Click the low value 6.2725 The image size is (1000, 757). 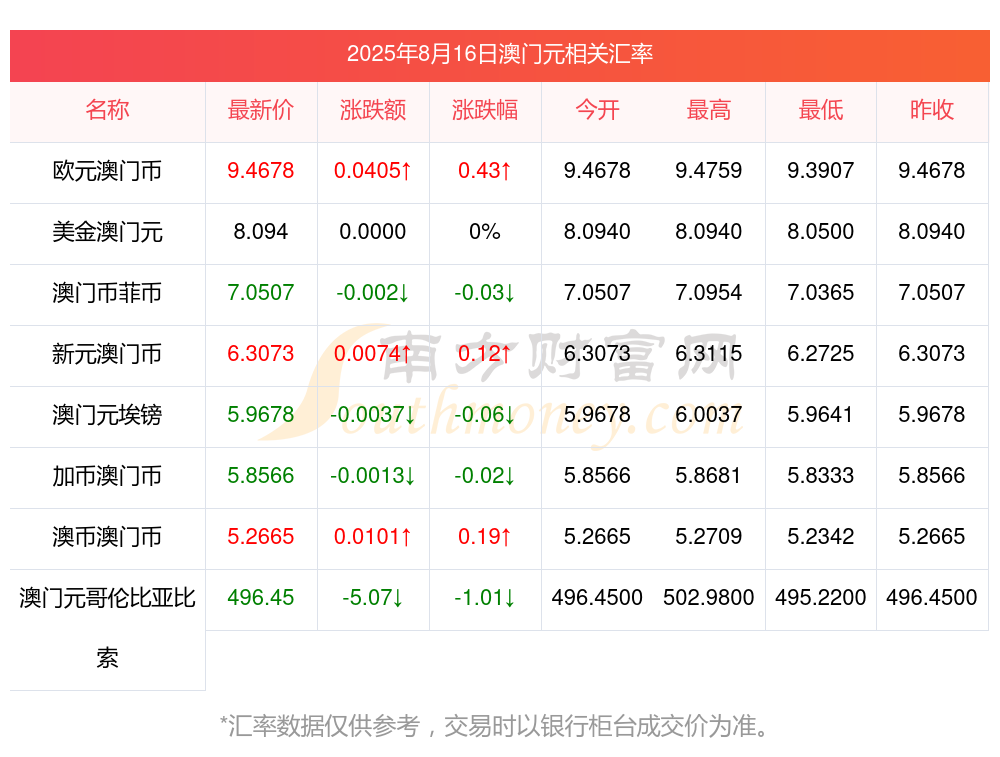[821, 353]
